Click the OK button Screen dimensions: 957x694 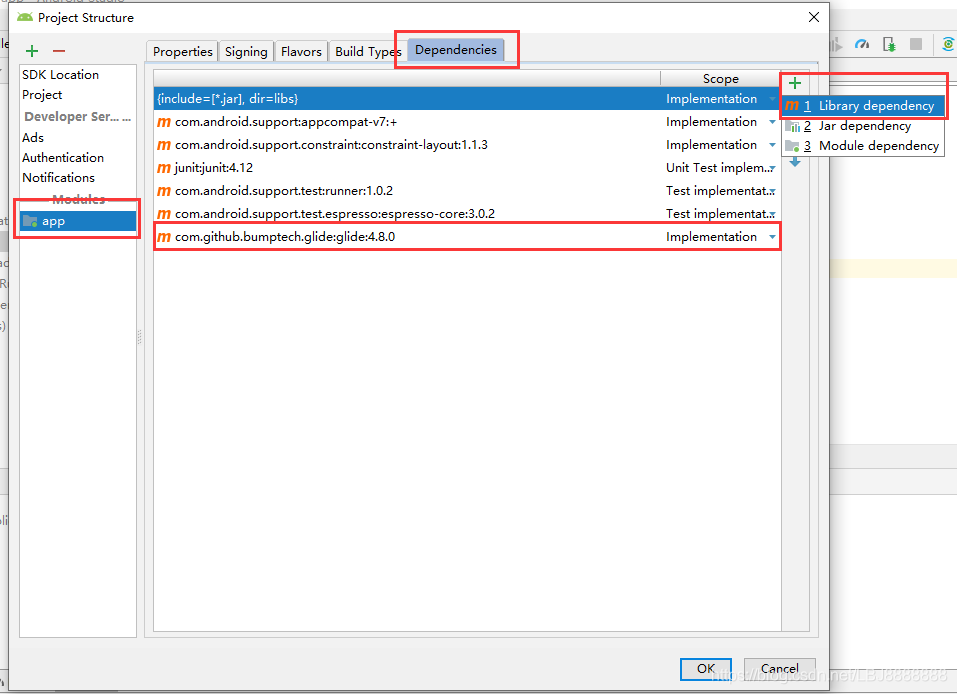(x=706, y=669)
